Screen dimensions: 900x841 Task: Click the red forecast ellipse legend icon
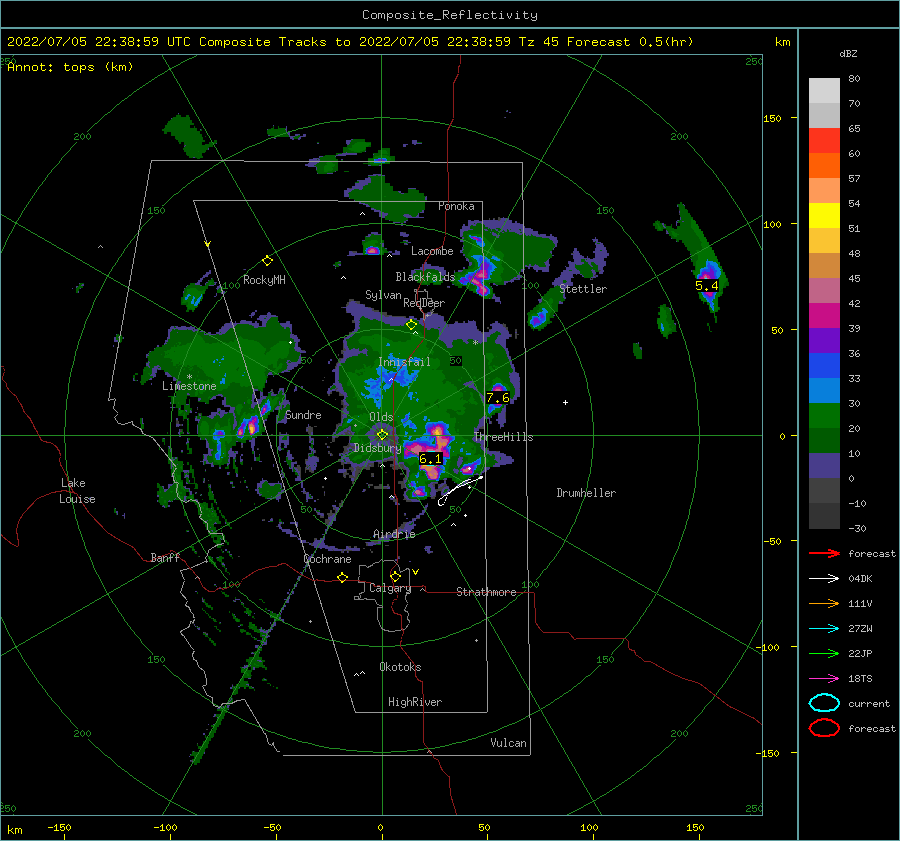(x=824, y=728)
